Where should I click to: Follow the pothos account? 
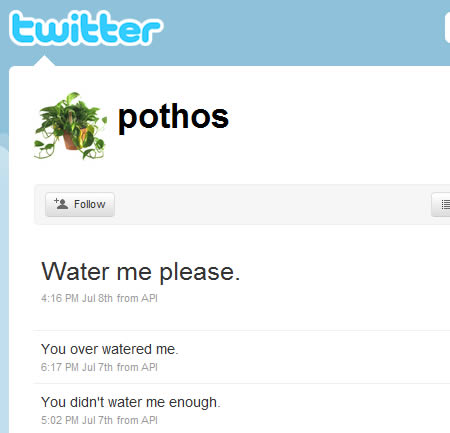tap(80, 204)
